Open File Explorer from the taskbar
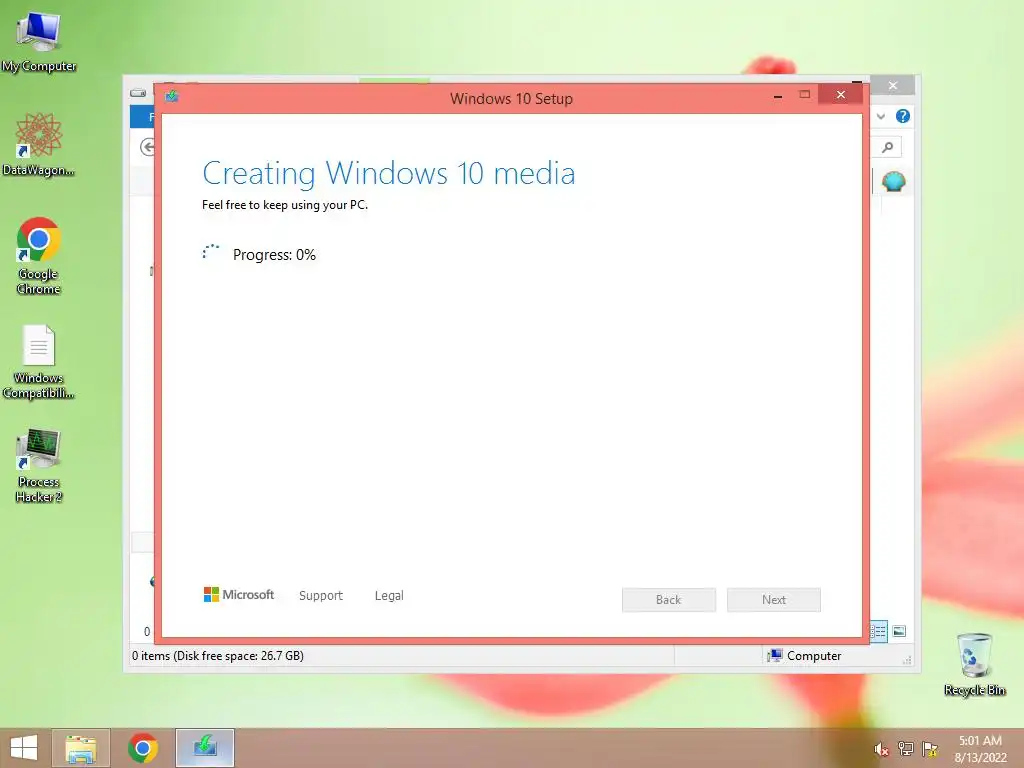The width and height of the screenshot is (1024, 768). point(81,748)
